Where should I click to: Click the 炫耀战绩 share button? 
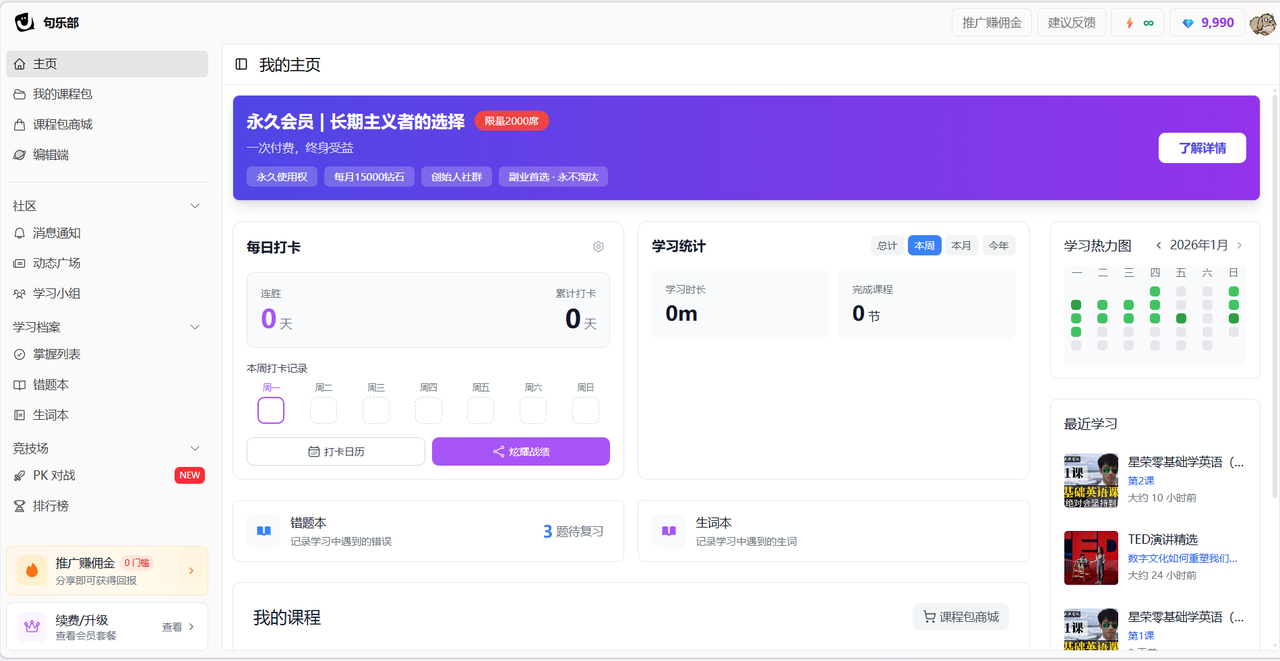520,452
